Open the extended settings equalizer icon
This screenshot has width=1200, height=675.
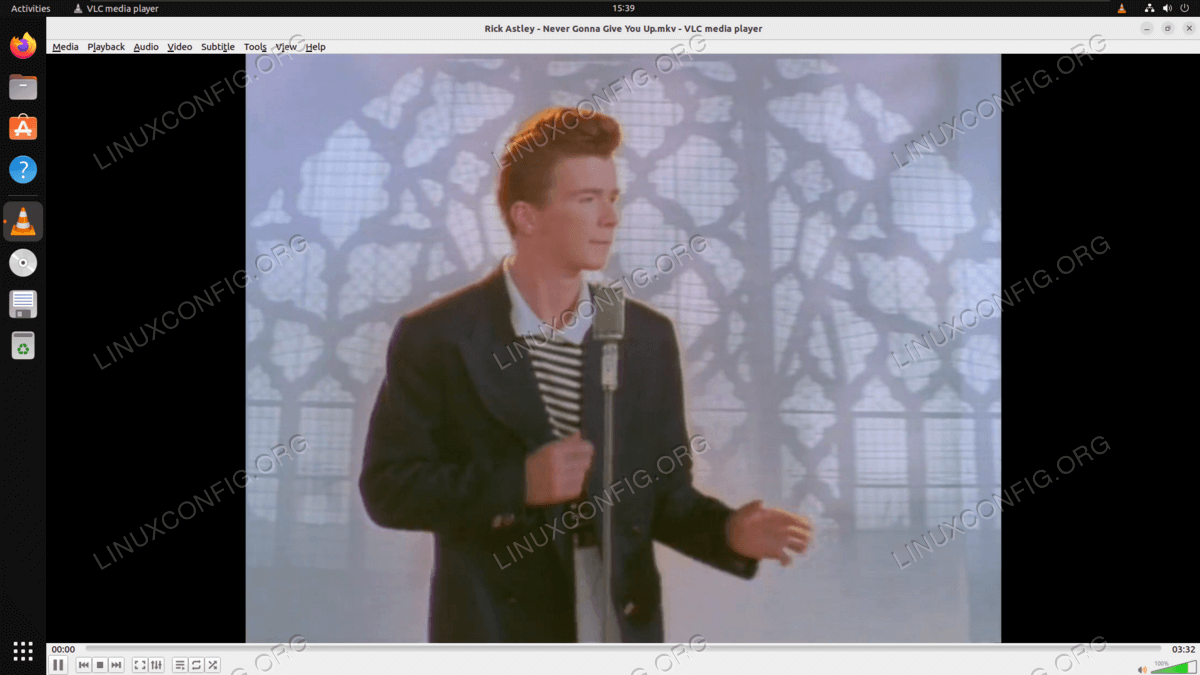point(156,665)
